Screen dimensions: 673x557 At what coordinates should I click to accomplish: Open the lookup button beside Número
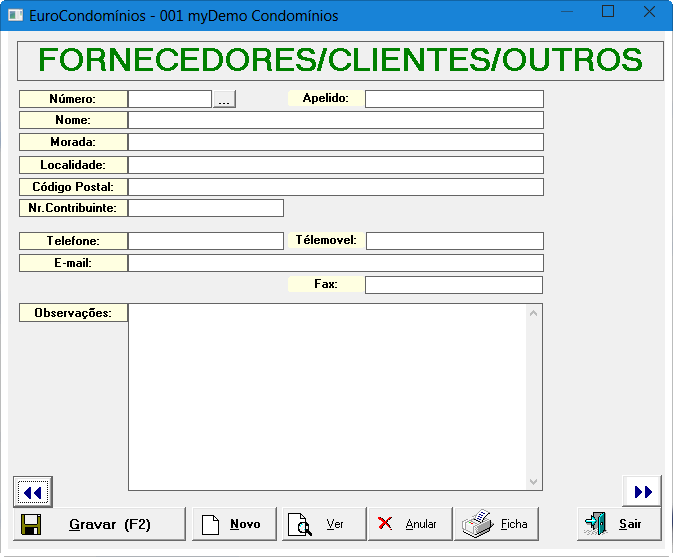click(224, 99)
